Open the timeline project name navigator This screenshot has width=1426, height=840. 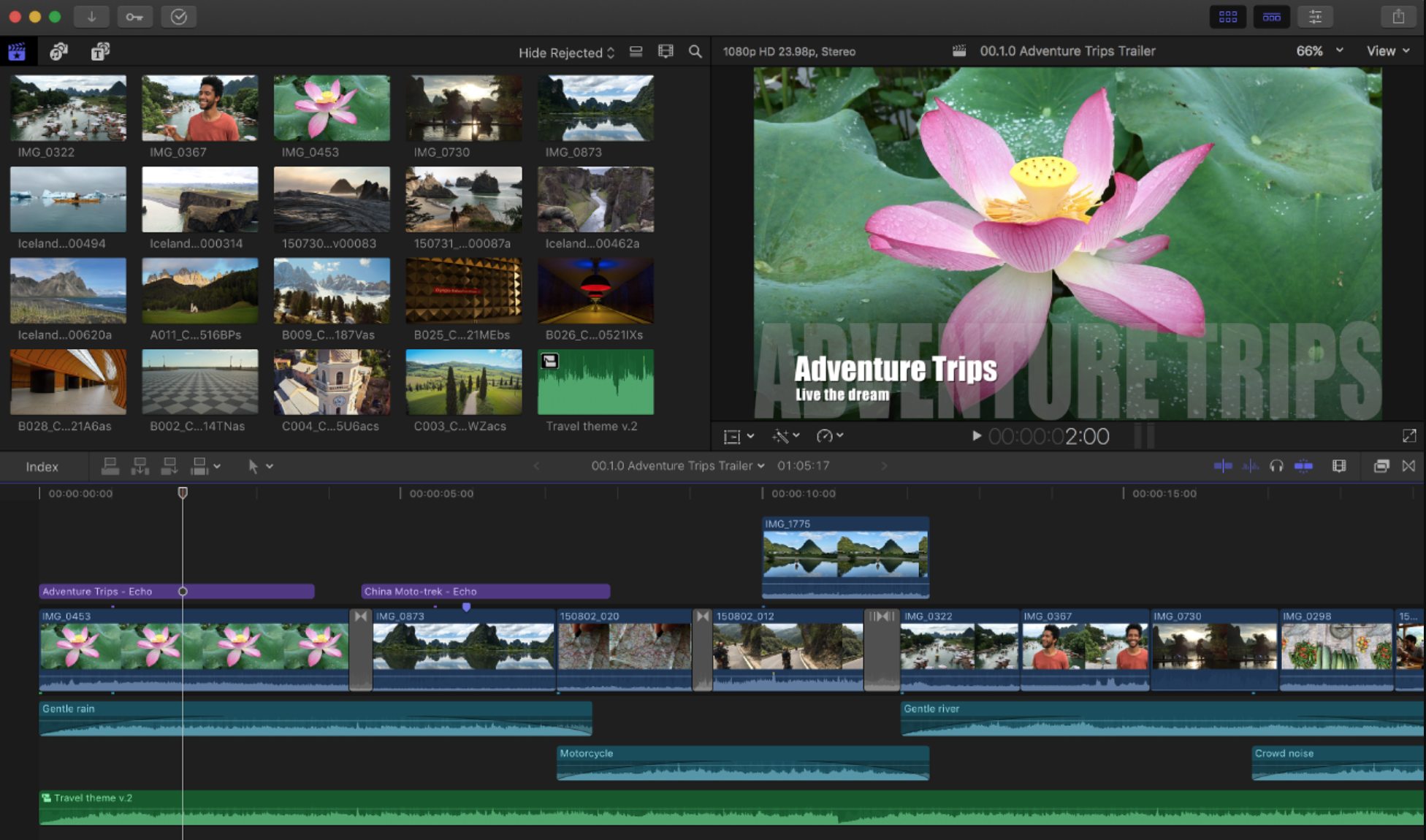[678, 466]
